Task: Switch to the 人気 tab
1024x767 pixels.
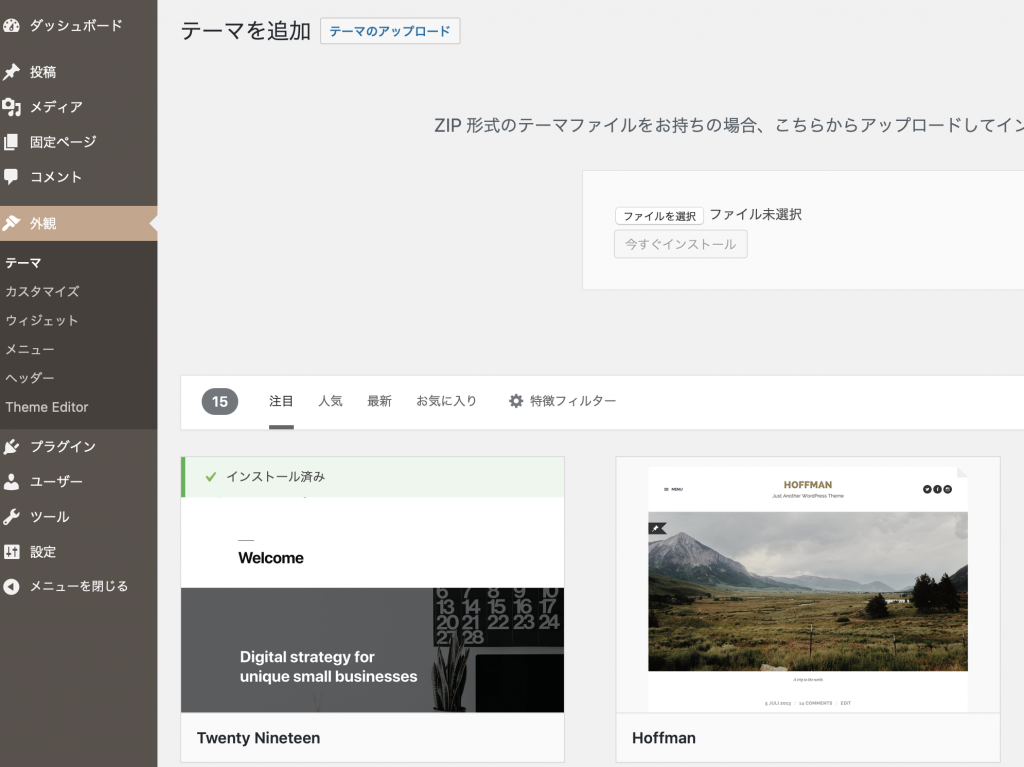Action: click(330, 401)
